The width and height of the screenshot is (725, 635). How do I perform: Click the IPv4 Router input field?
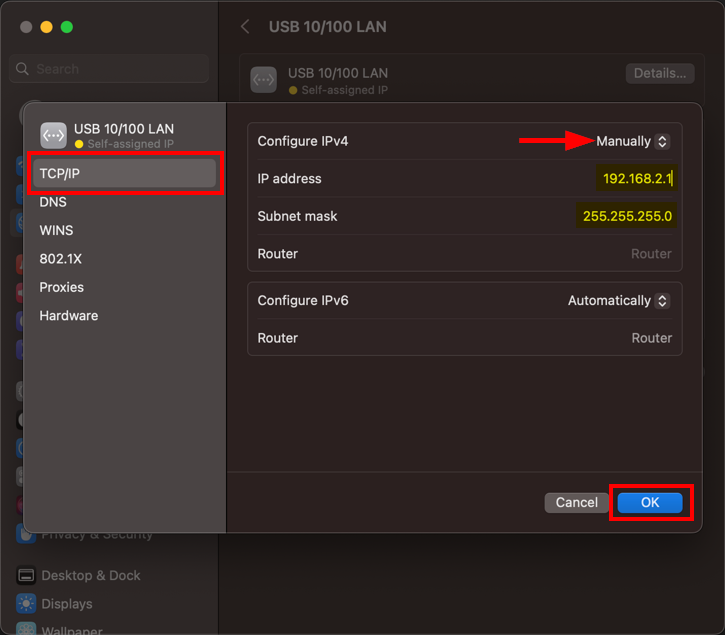pos(651,253)
